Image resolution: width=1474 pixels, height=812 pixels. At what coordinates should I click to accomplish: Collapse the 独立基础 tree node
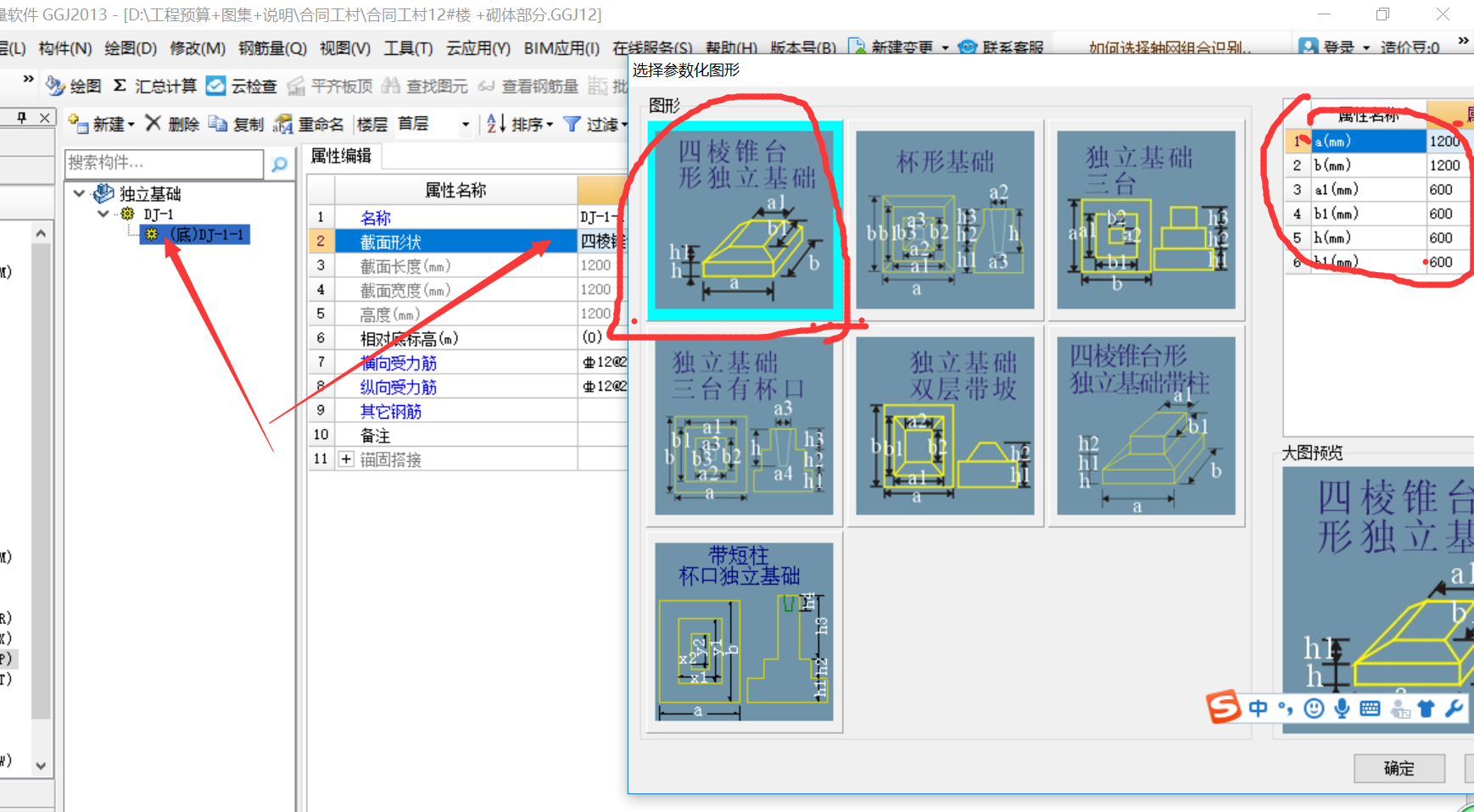tap(79, 193)
